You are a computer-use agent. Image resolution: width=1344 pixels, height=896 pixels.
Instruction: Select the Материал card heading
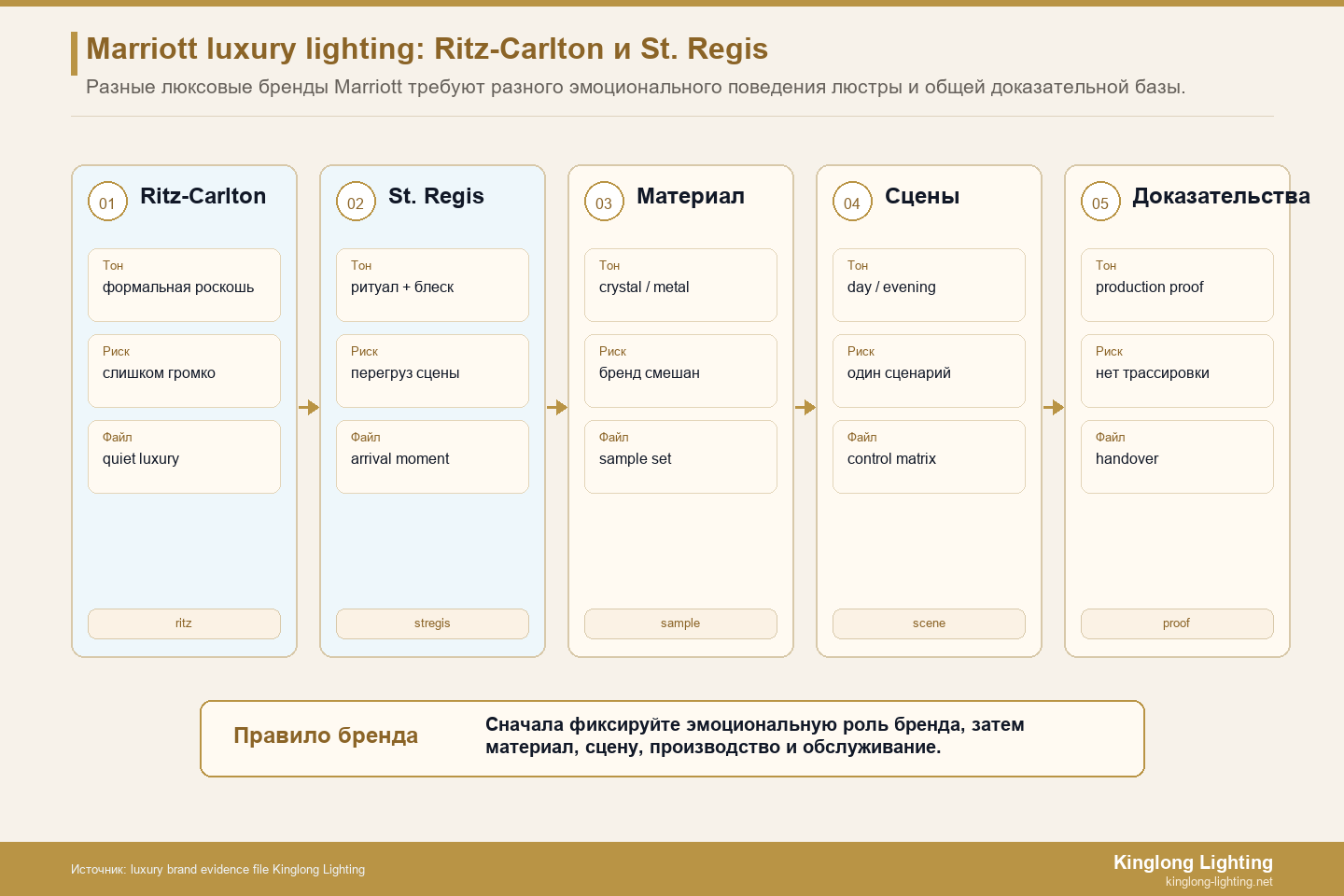(691, 196)
